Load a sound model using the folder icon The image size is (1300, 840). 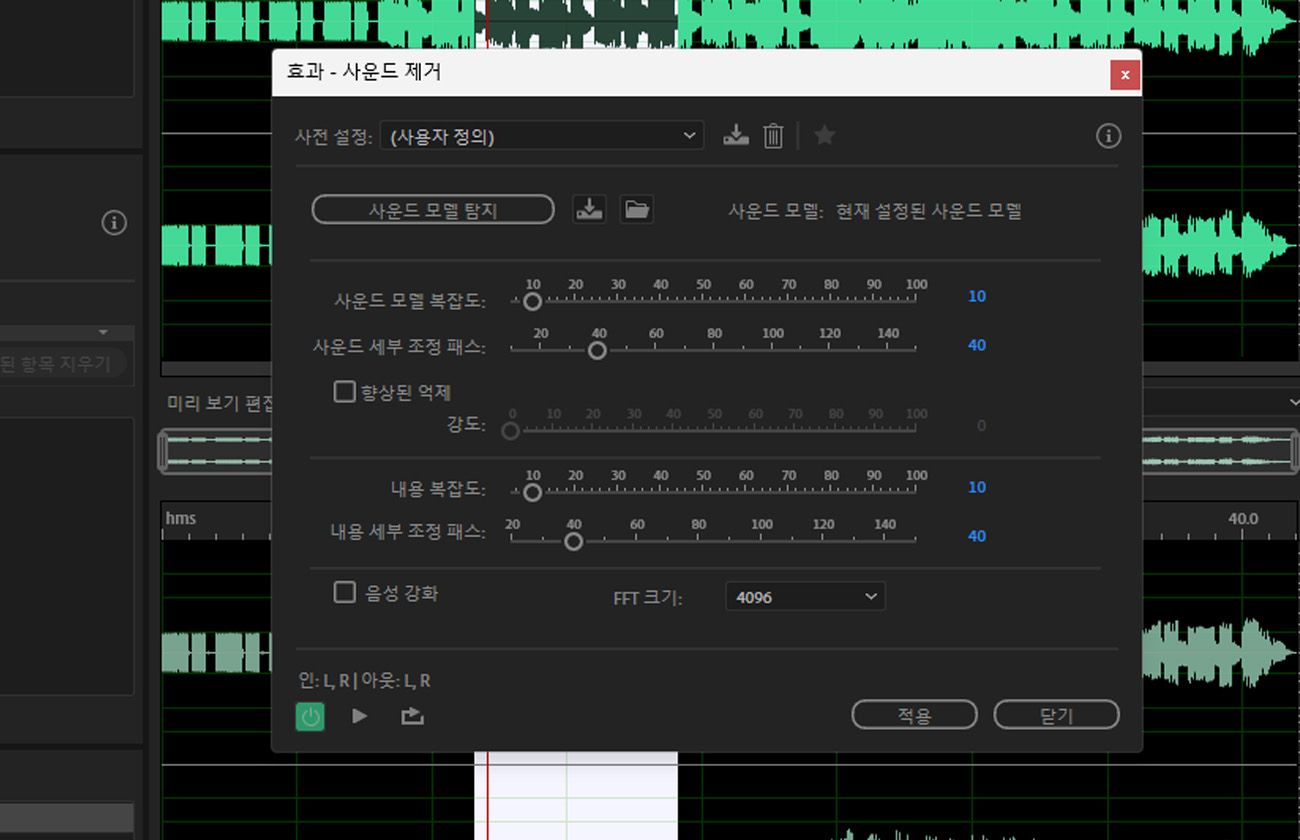pos(637,208)
